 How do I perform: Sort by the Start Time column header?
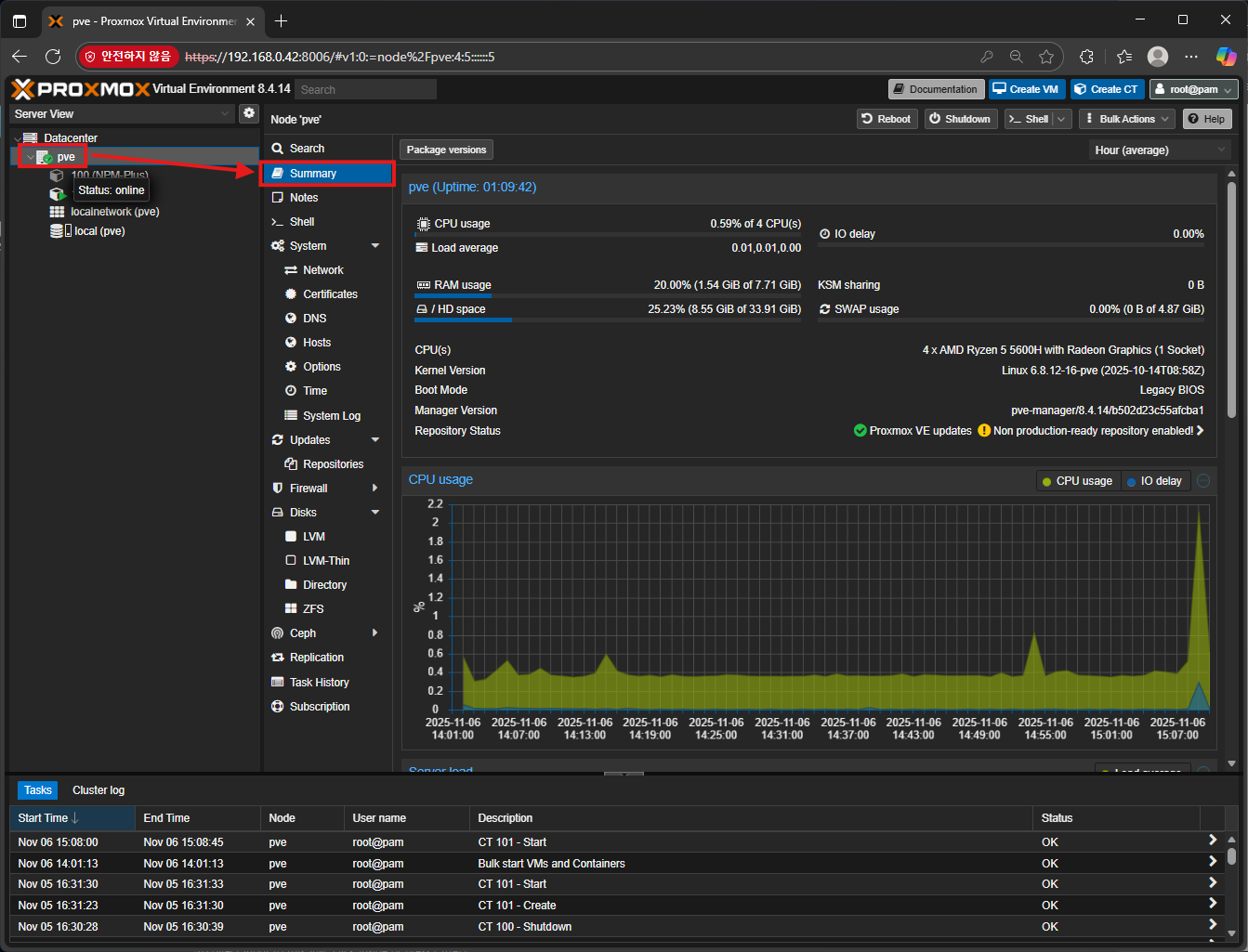72,818
